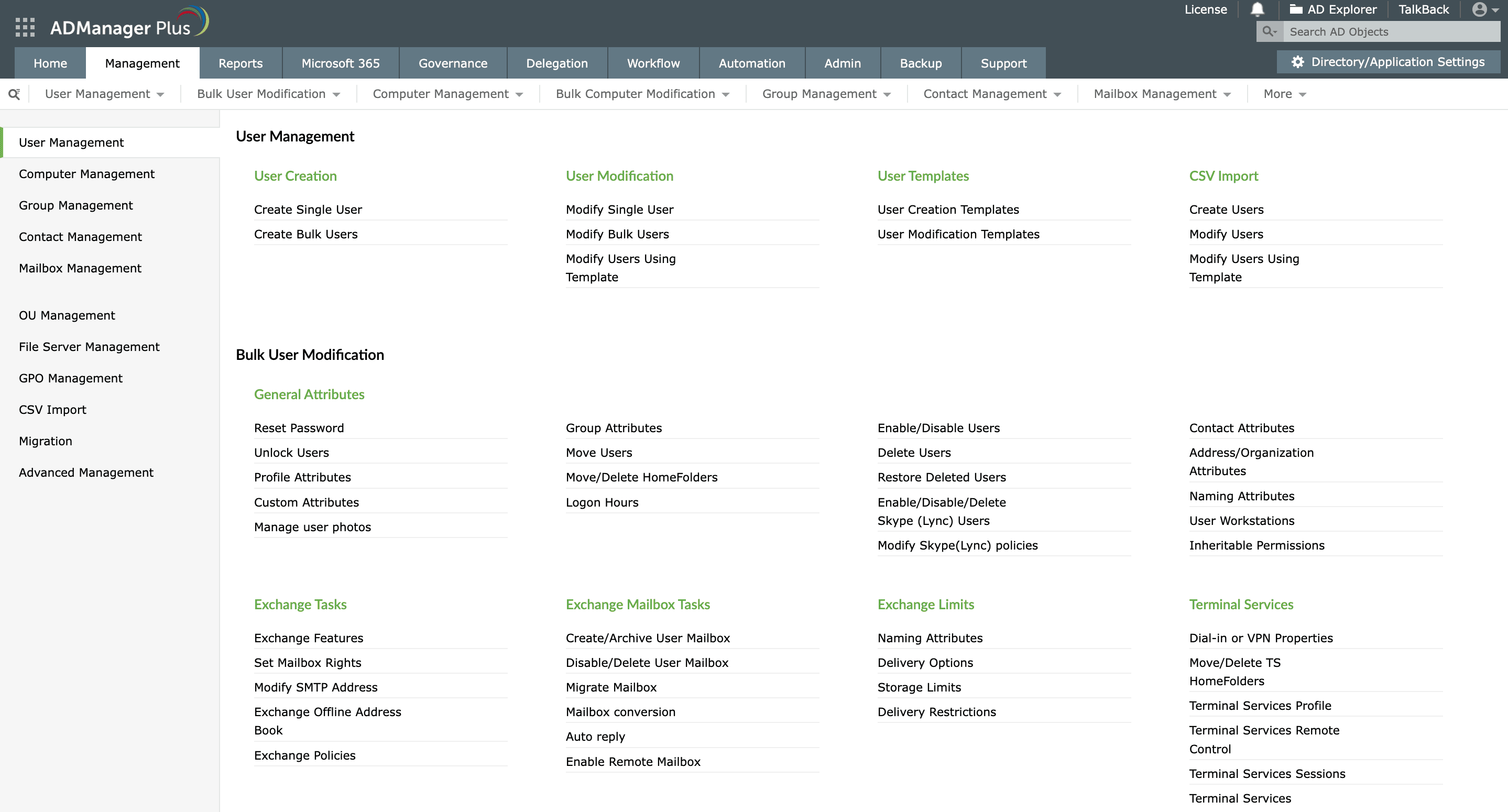Click the user account avatar icon

[x=1479, y=9]
